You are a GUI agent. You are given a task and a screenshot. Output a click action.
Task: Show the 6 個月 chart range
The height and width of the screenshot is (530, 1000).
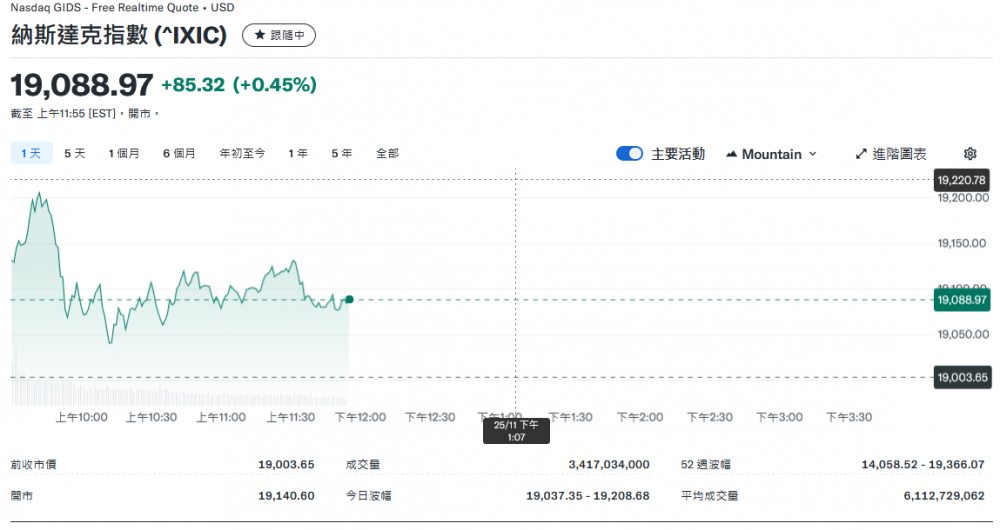click(179, 153)
